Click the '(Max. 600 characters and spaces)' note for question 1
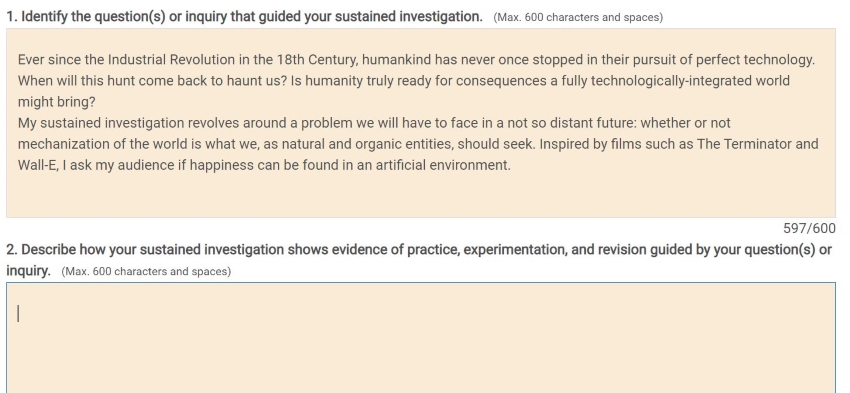 click(578, 17)
